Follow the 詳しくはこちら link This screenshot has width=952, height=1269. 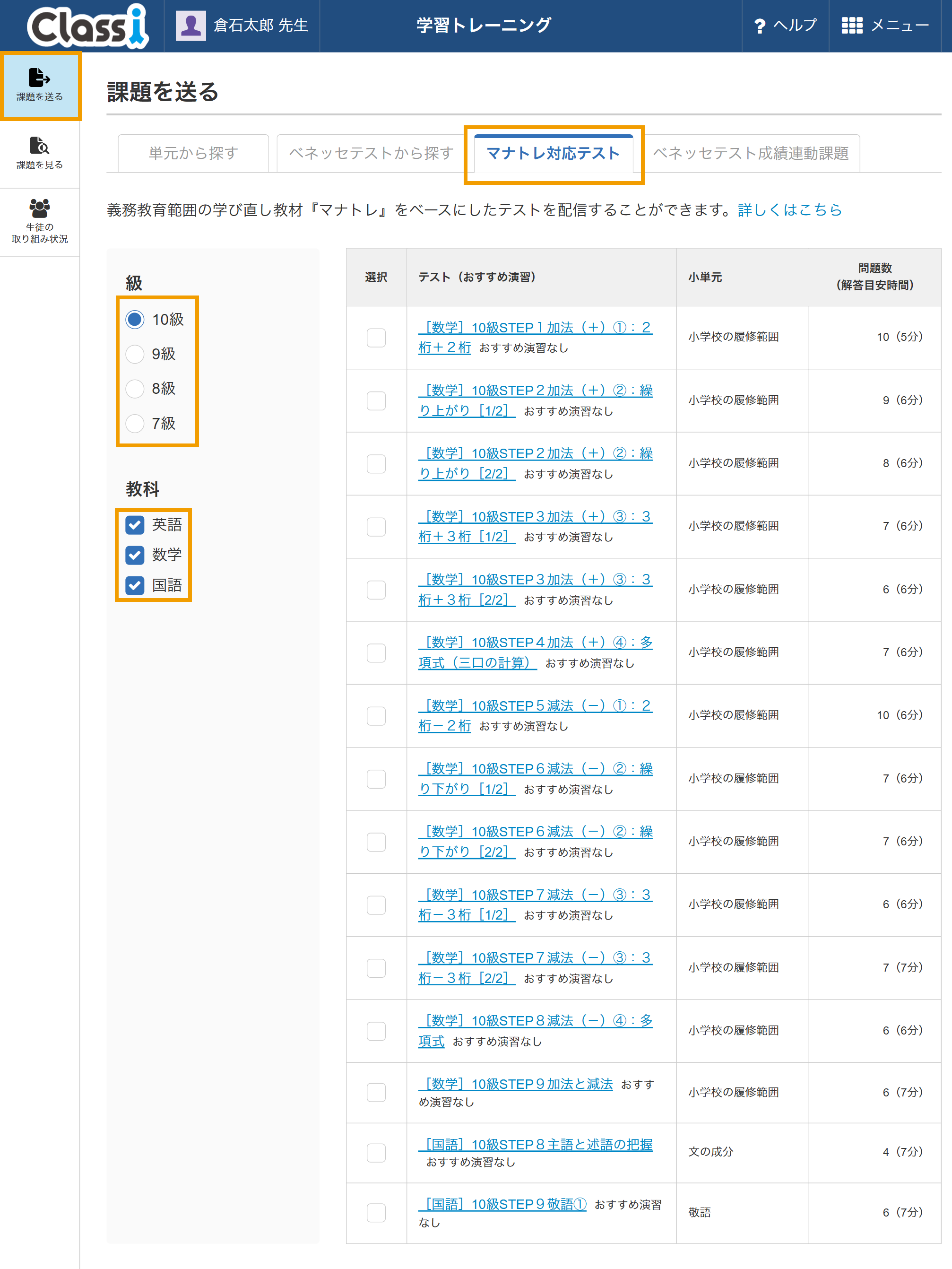[x=790, y=210]
